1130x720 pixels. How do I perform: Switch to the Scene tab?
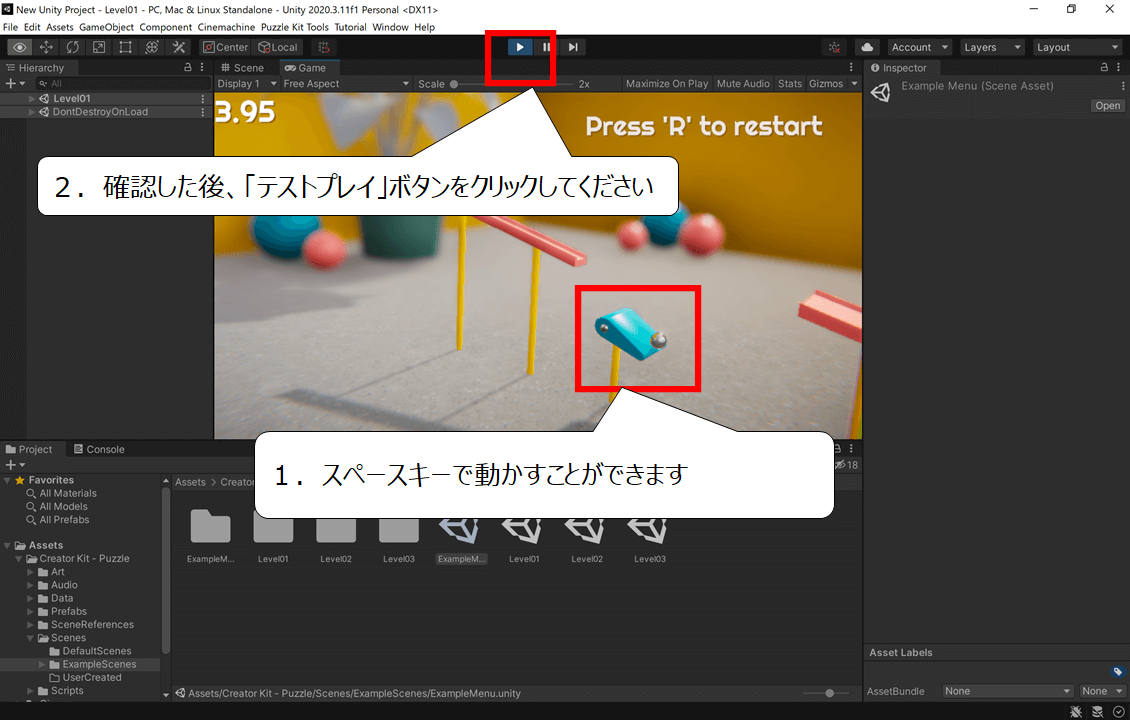coord(243,68)
